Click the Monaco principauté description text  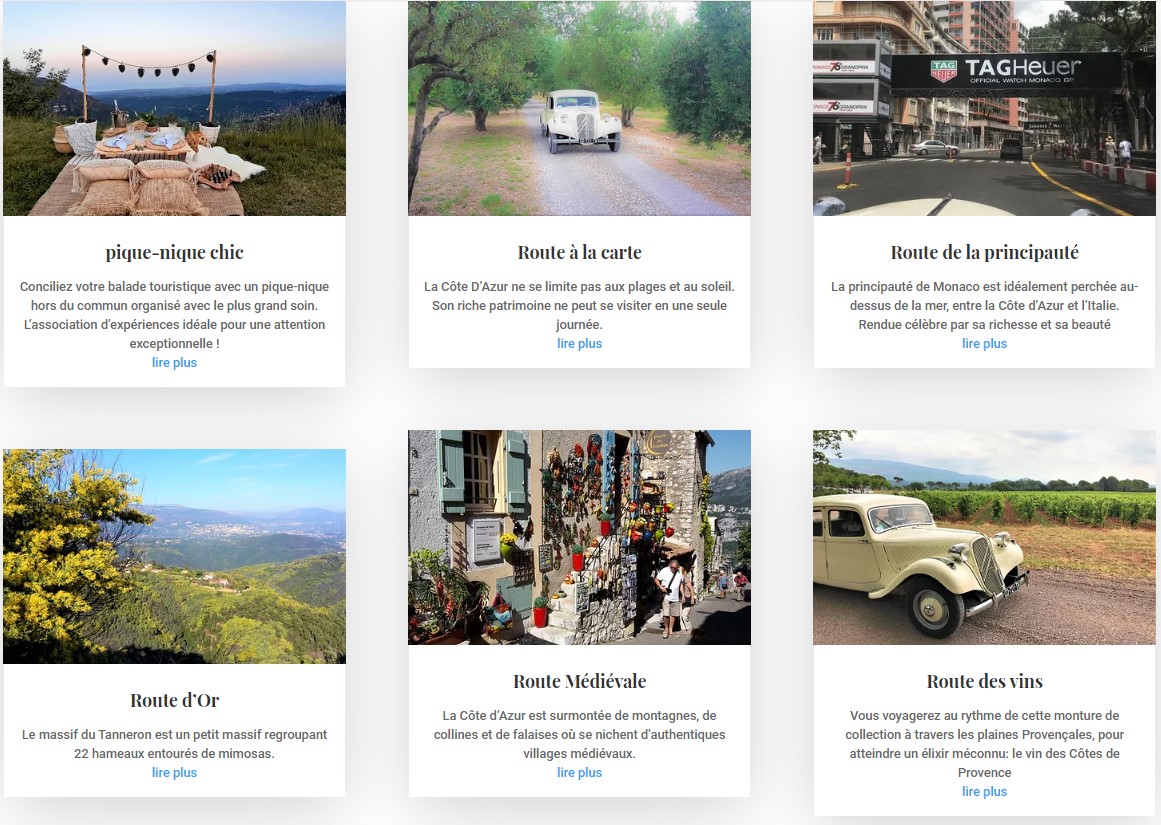(x=985, y=305)
